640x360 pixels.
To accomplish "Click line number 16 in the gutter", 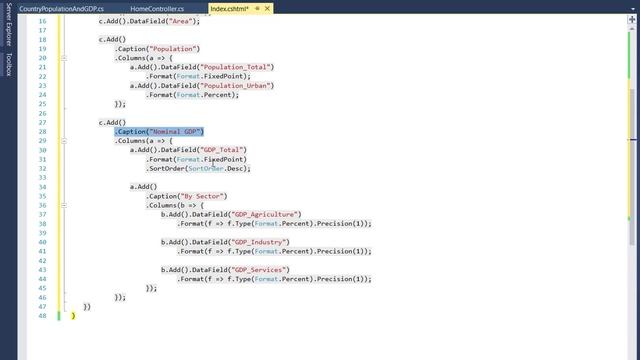I will [x=42, y=21].
